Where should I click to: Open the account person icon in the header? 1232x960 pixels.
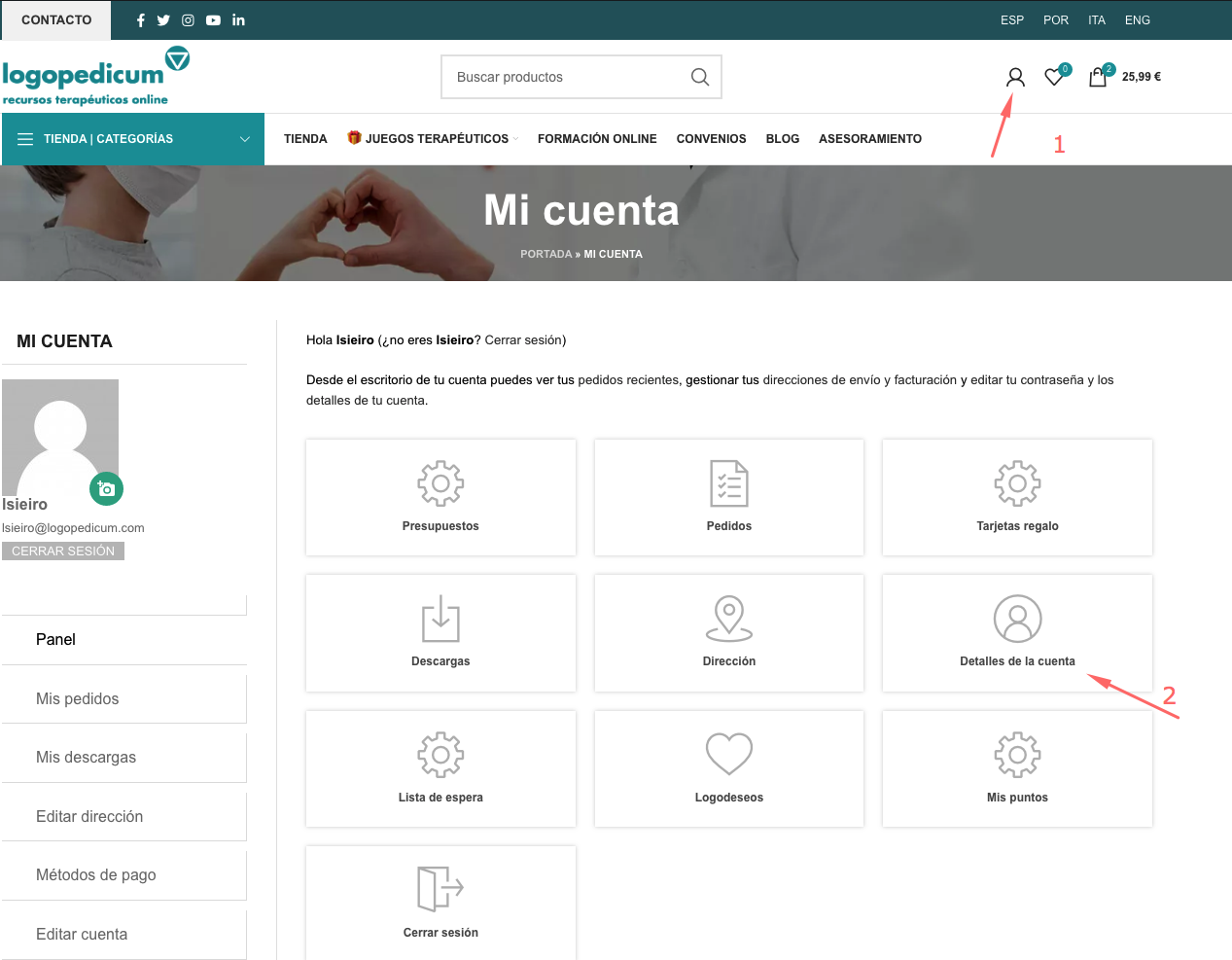[1014, 76]
